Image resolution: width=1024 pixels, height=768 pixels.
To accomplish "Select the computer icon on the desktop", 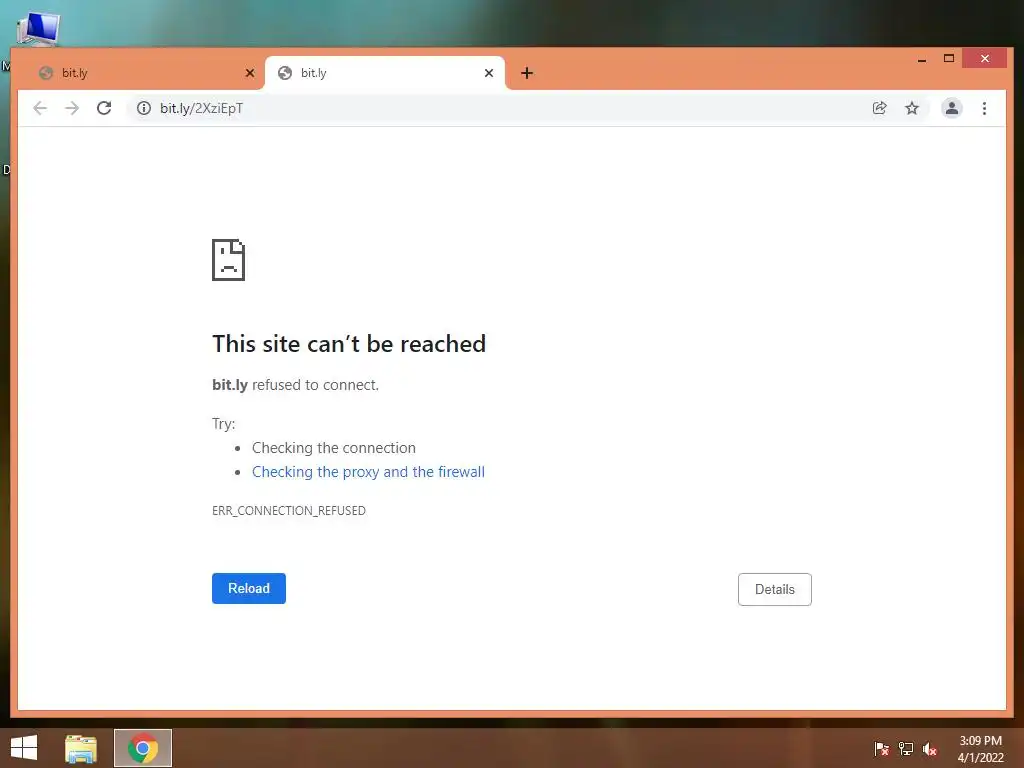I will 38,29.
